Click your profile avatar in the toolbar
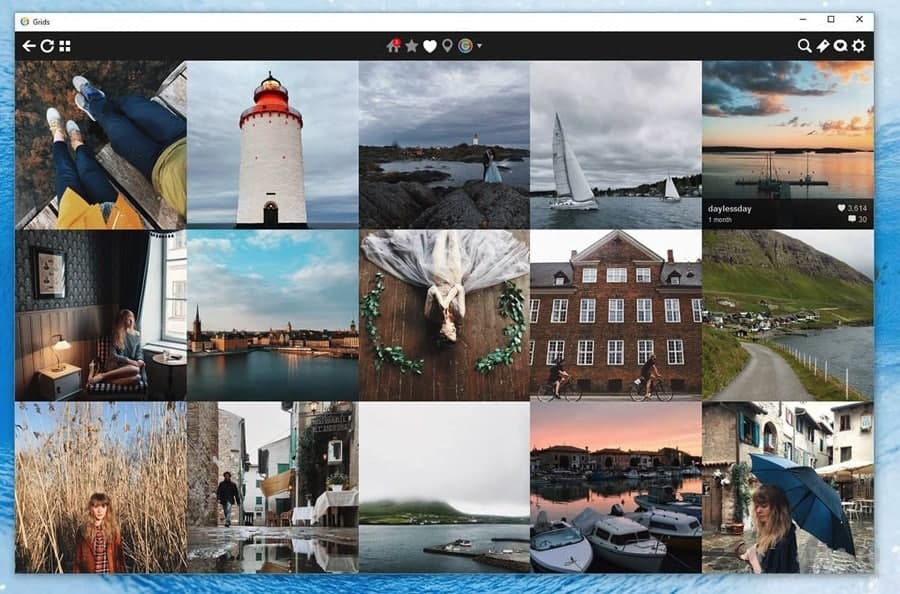 (x=465, y=46)
